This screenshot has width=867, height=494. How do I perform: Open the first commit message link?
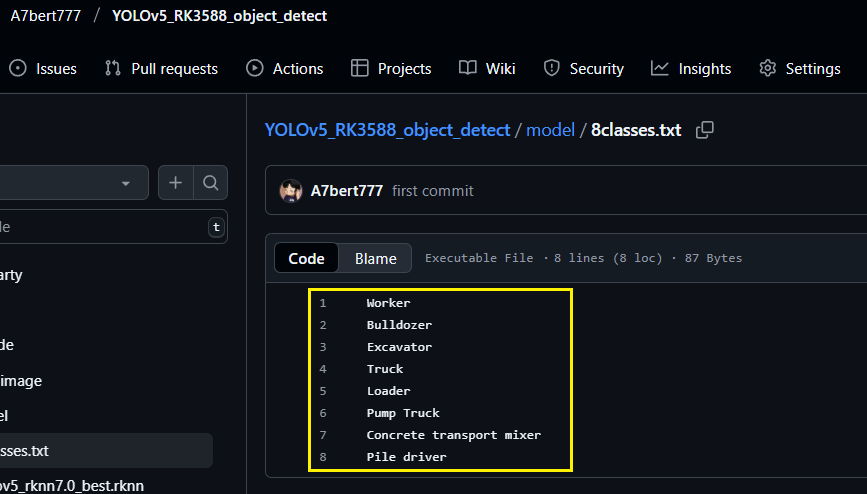tap(432, 191)
